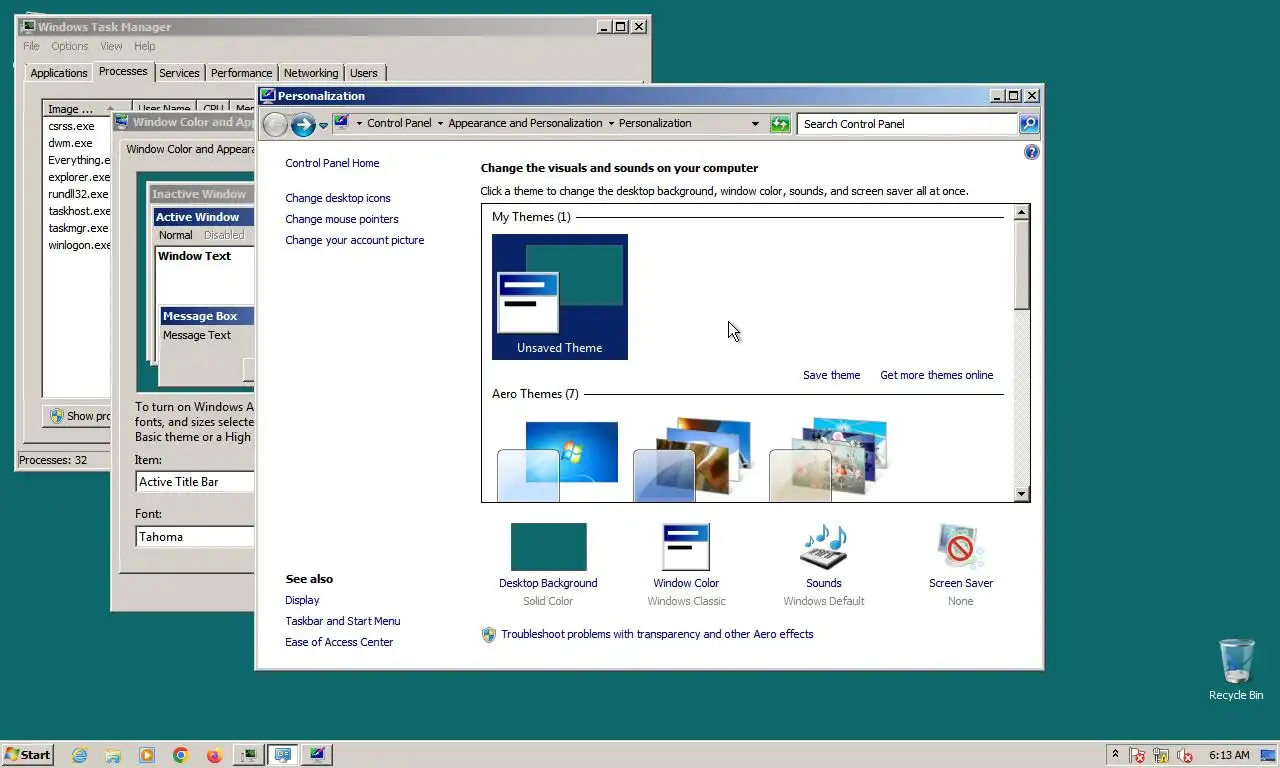Click the Screen Saver icon
The height and width of the screenshot is (768, 1280).
pos(960,547)
